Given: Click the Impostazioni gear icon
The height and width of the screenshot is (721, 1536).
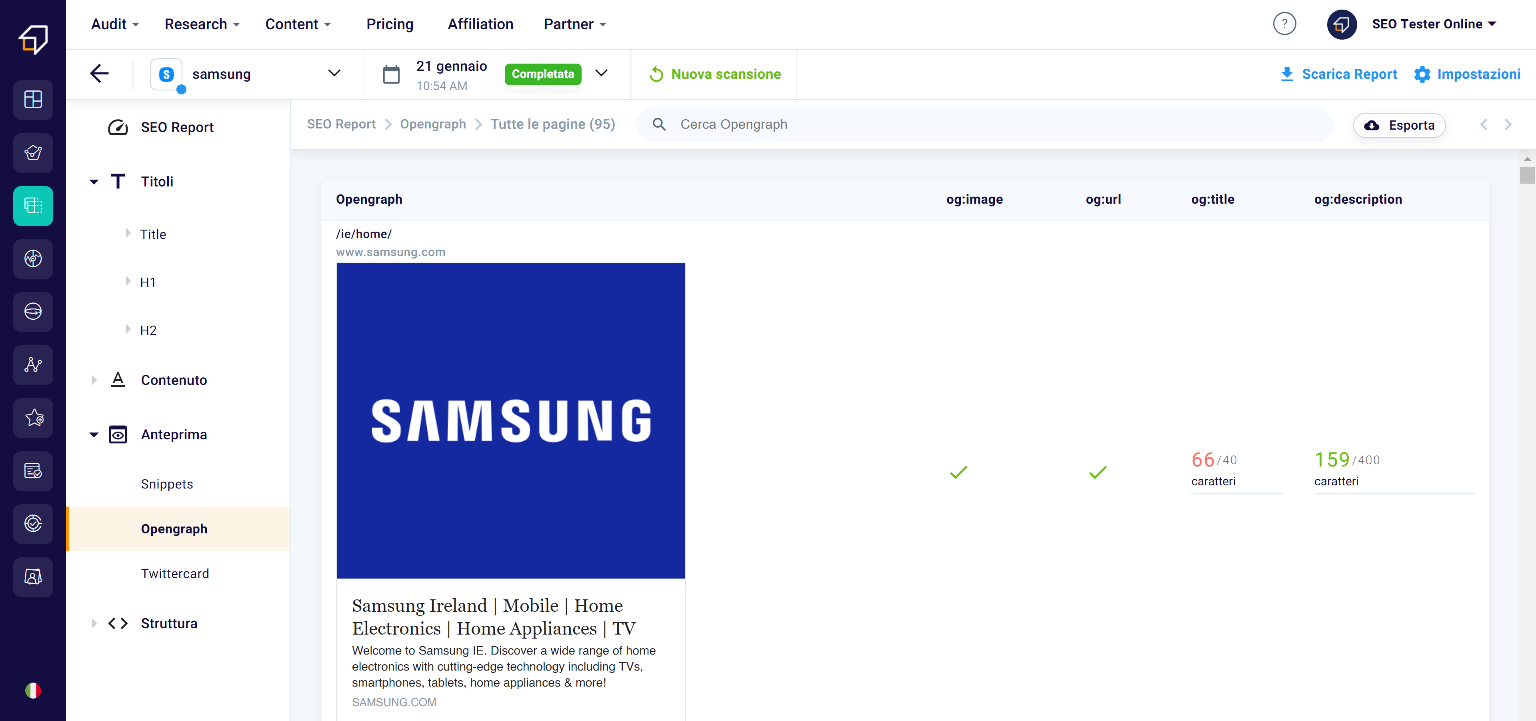Looking at the screenshot, I should click(x=1422, y=74).
